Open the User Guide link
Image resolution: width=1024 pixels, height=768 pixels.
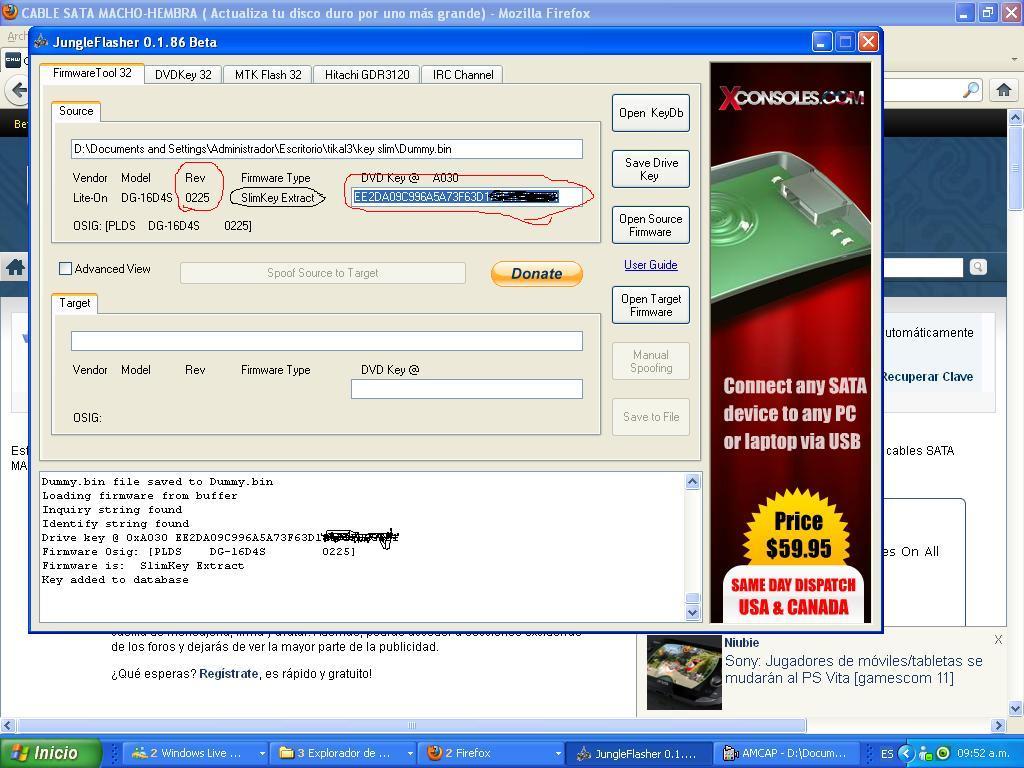[650, 264]
